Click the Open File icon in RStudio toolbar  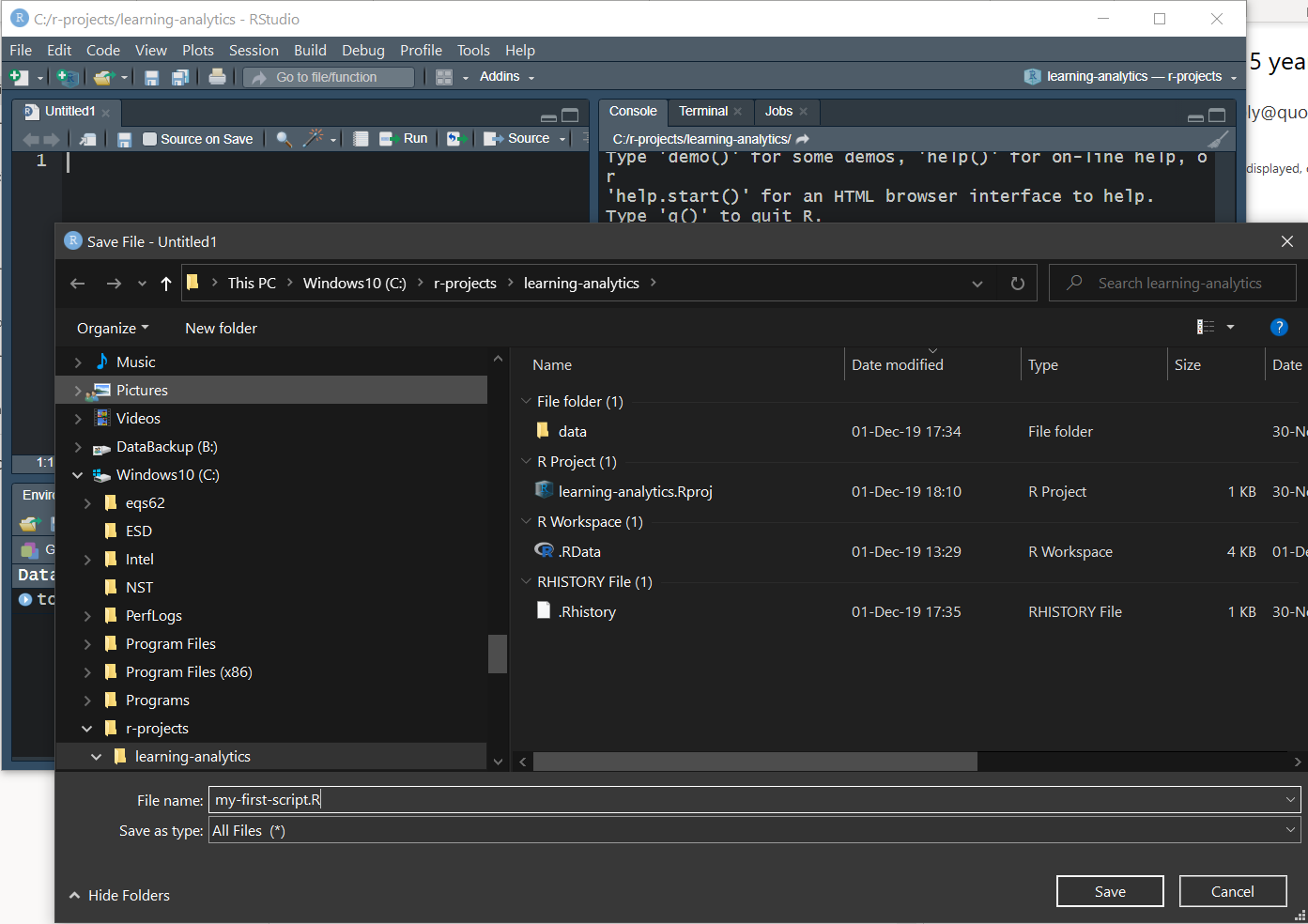click(x=103, y=77)
